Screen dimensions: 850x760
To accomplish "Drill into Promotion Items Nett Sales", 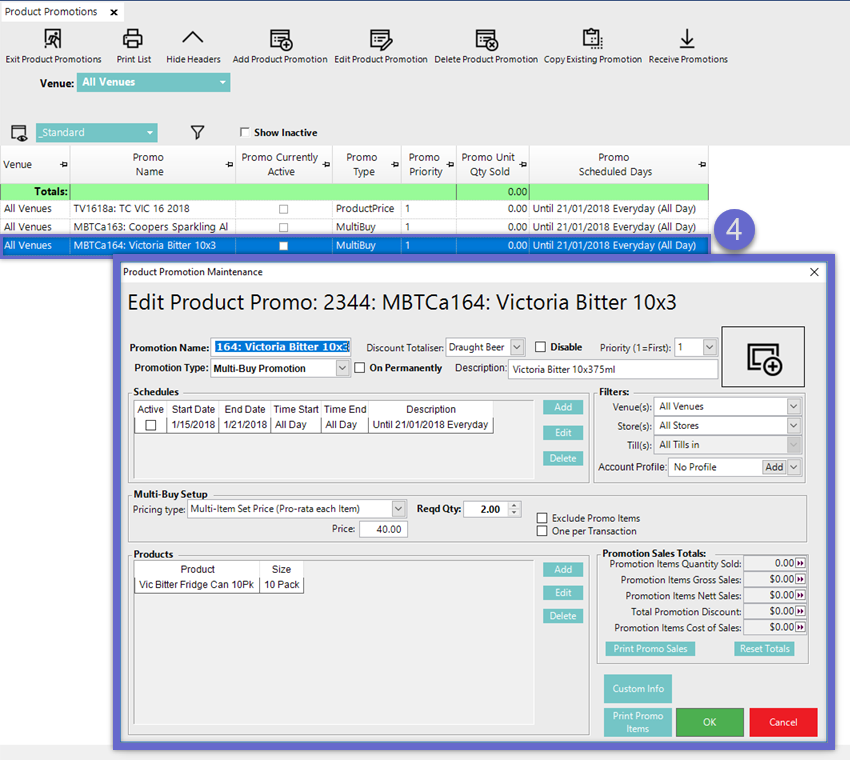I will coord(800,595).
